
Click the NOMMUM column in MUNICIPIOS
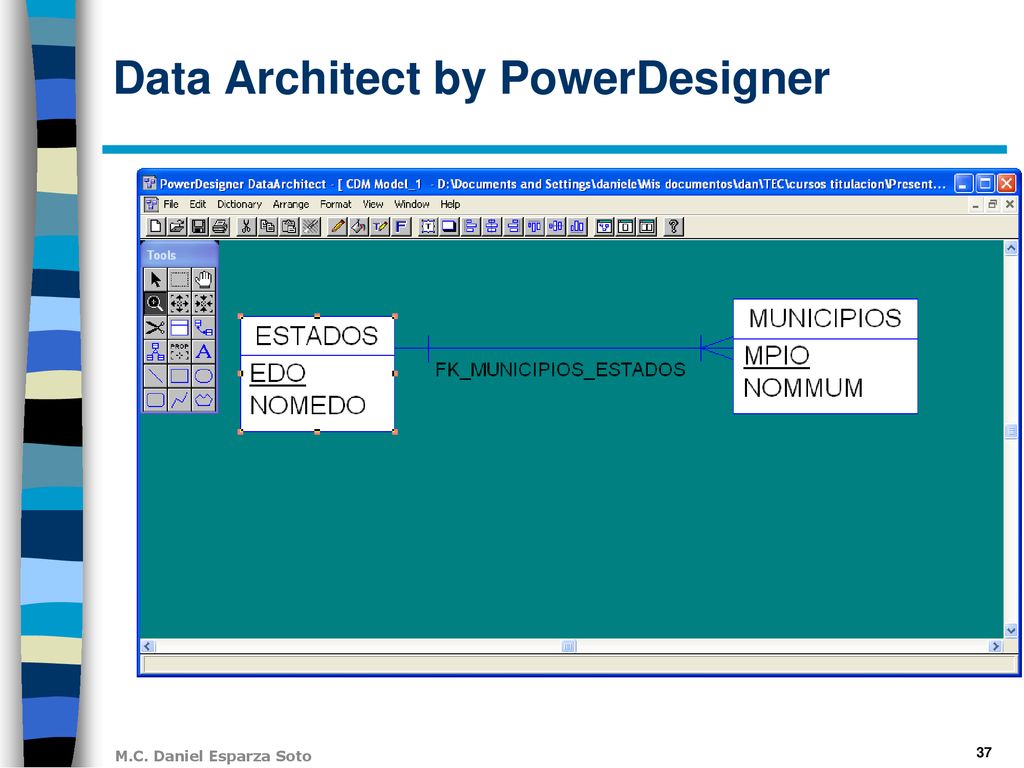click(x=803, y=388)
